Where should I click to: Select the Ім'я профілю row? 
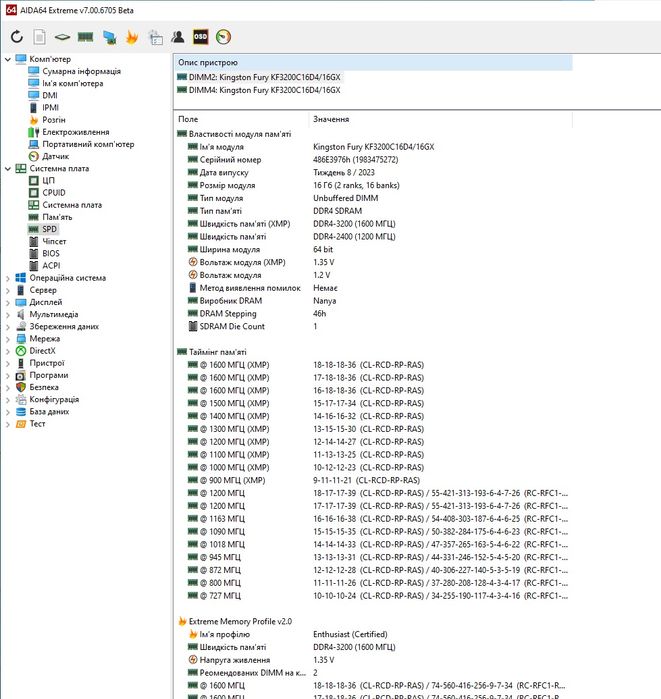[372, 634]
